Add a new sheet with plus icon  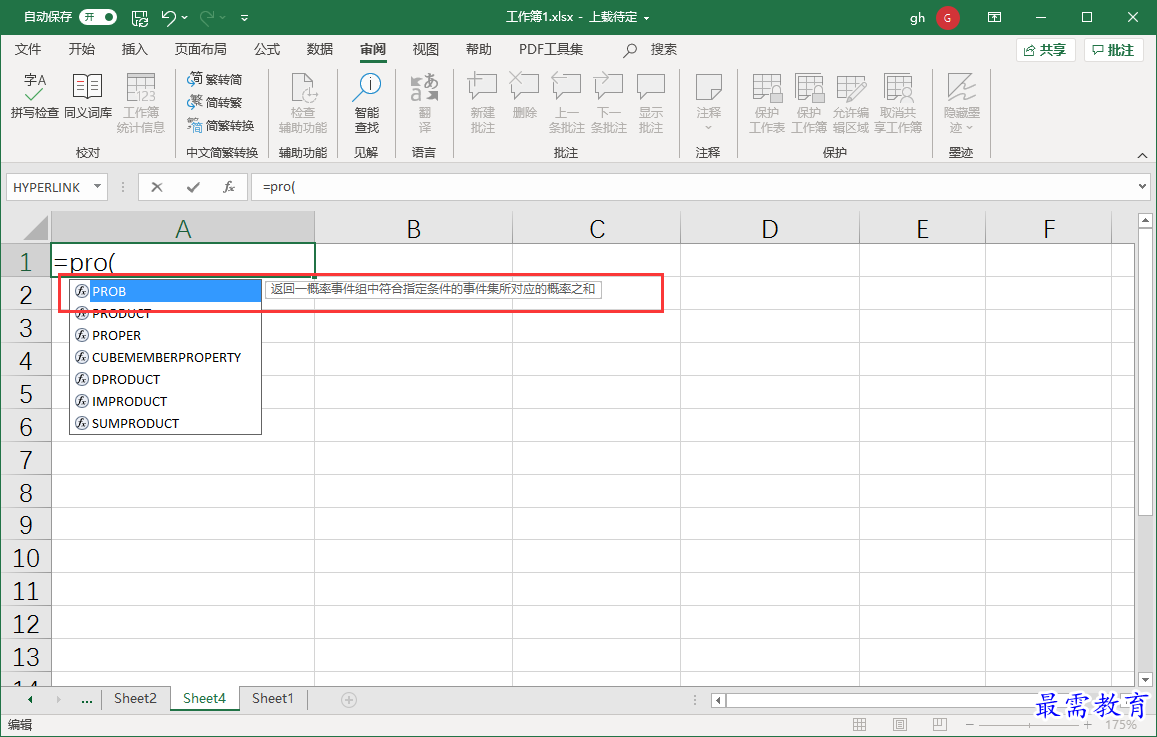pyautogui.click(x=349, y=699)
